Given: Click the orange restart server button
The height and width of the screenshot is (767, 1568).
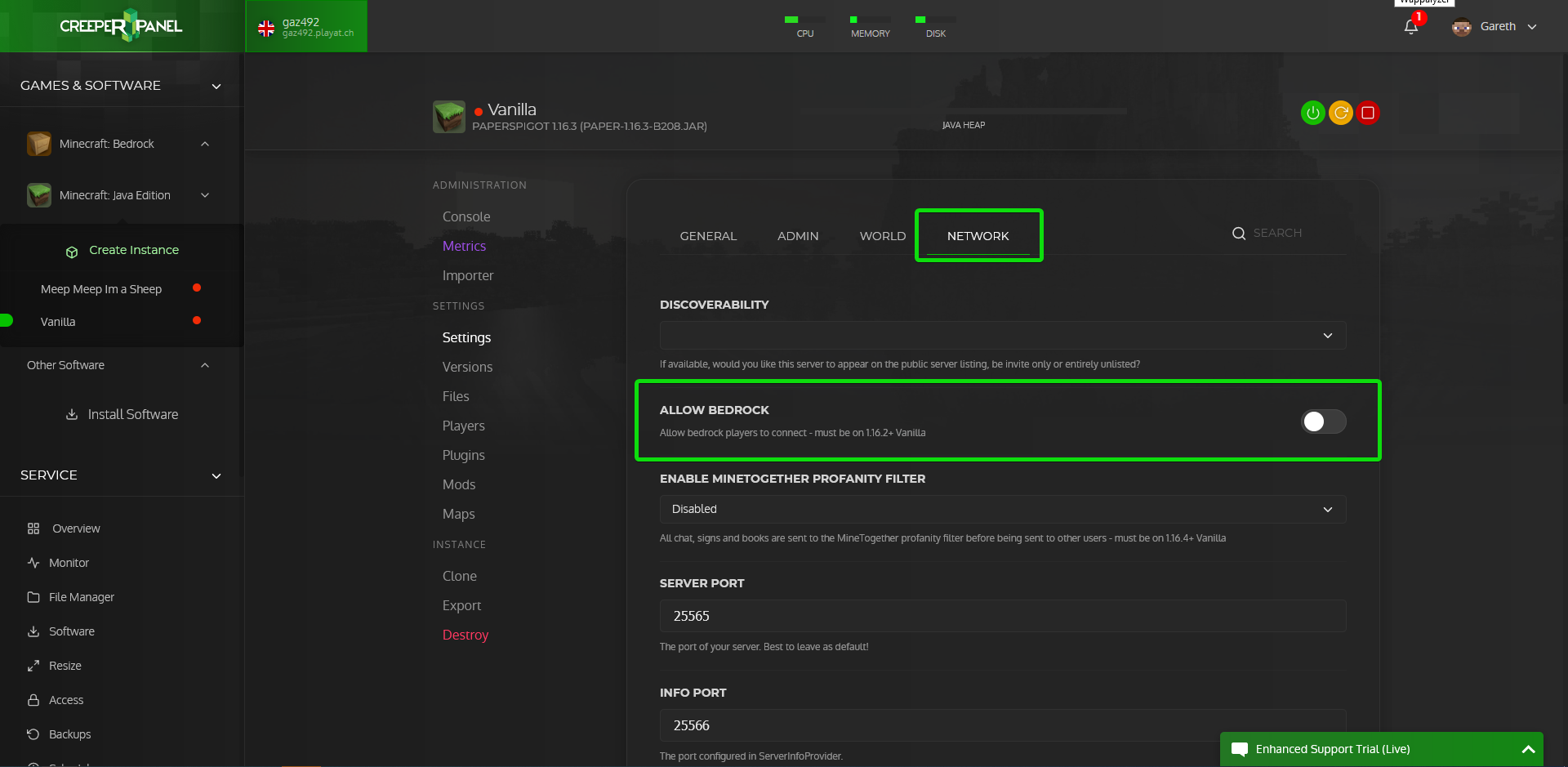Looking at the screenshot, I should pos(1341,113).
